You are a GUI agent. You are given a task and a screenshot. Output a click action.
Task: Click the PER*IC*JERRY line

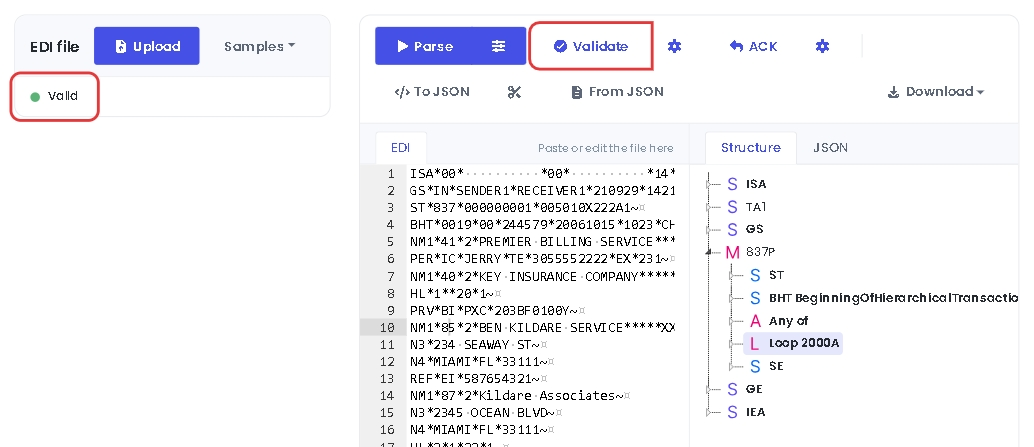coord(543,259)
